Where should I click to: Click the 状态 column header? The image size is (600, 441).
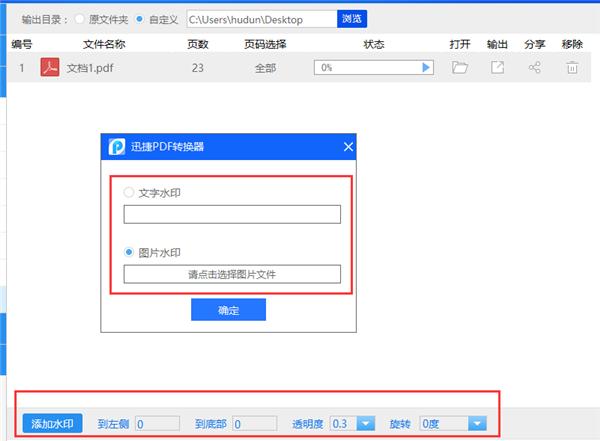[x=373, y=44]
